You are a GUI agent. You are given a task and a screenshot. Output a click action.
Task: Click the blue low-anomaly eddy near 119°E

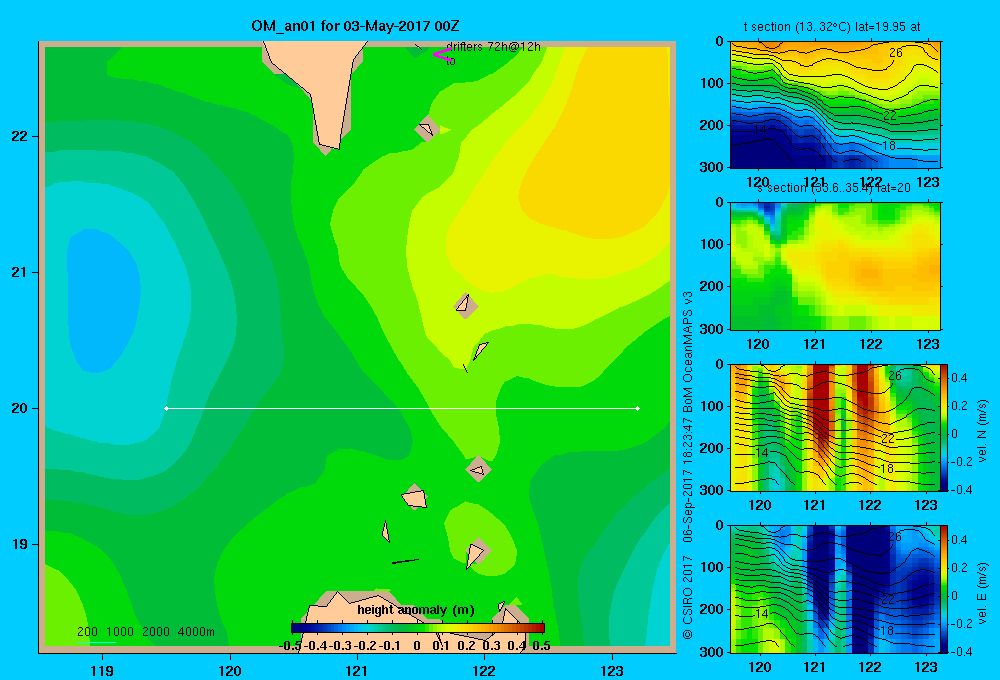[x=102, y=300]
